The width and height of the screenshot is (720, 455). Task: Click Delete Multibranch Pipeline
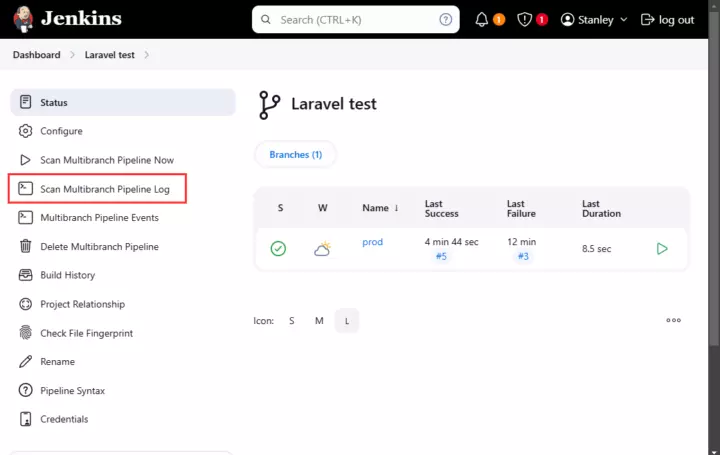[x=99, y=247]
